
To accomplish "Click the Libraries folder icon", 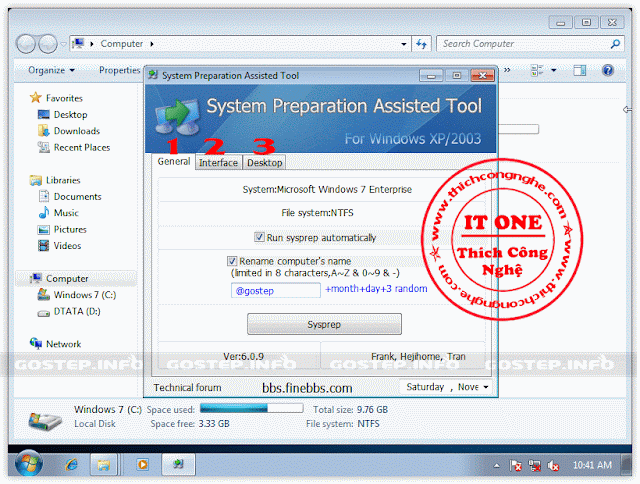I will click(x=36, y=180).
